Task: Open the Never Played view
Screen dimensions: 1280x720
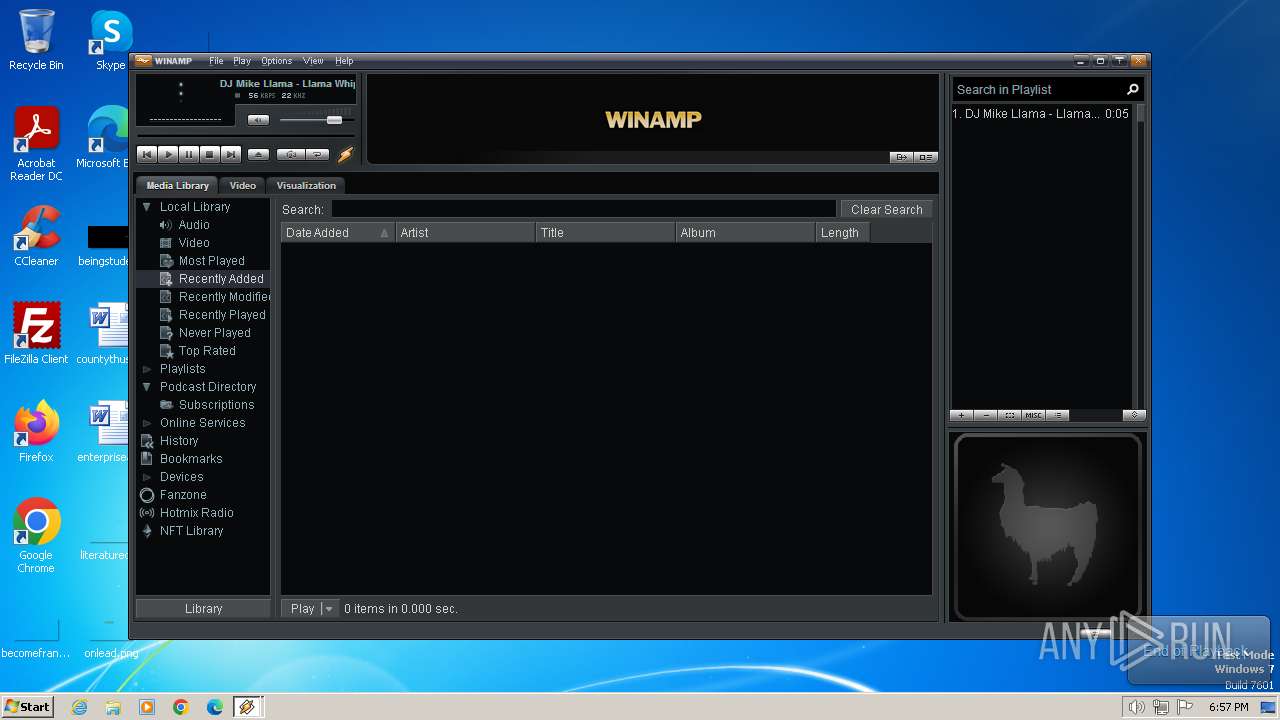Action: click(x=214, y=333)
